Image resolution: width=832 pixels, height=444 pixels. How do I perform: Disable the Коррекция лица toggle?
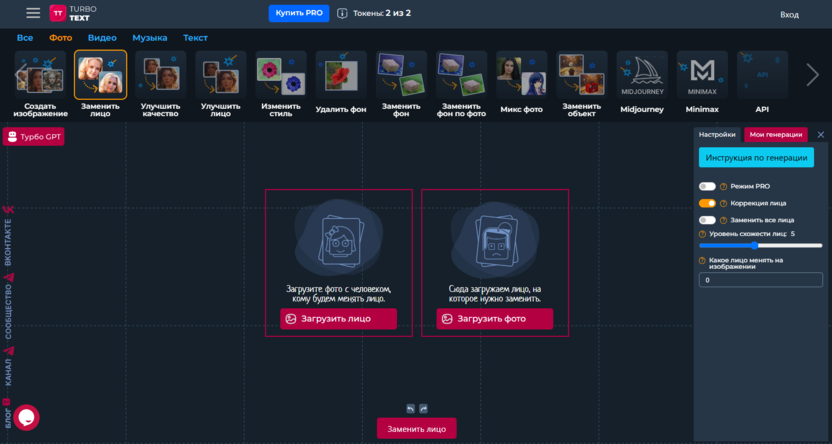pyautogui.click(x=707, y=203)
